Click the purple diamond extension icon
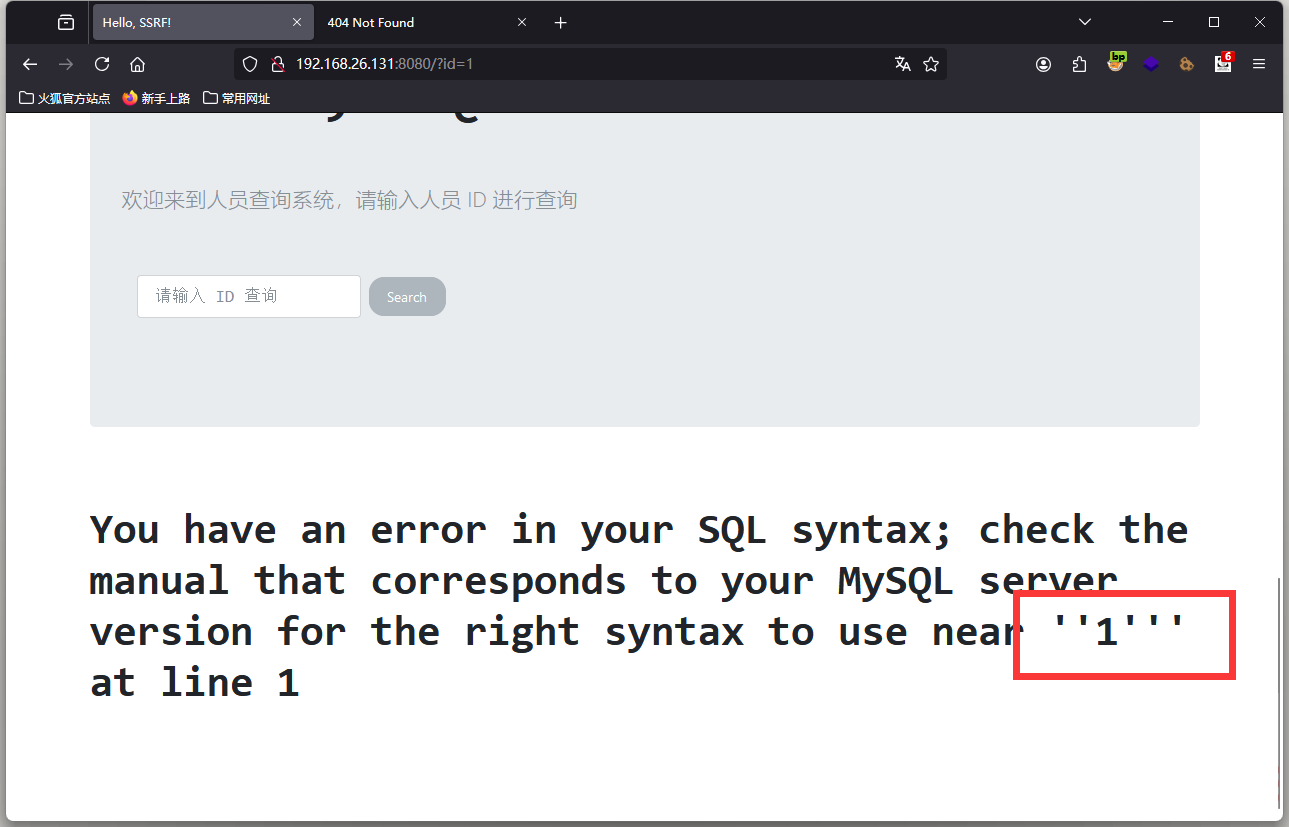 point(1151,64)
